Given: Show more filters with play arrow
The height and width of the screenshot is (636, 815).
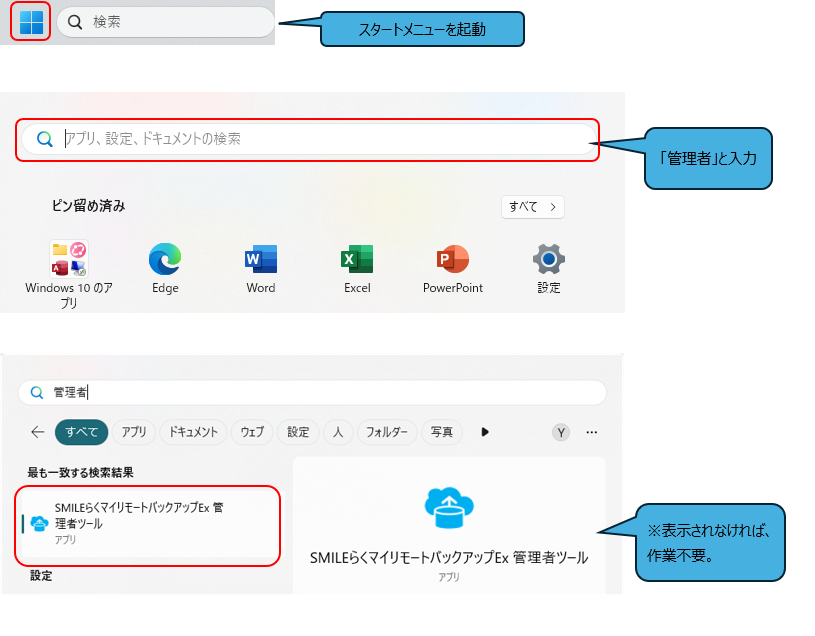Looking at the screenshot, I should click(485, 432).
